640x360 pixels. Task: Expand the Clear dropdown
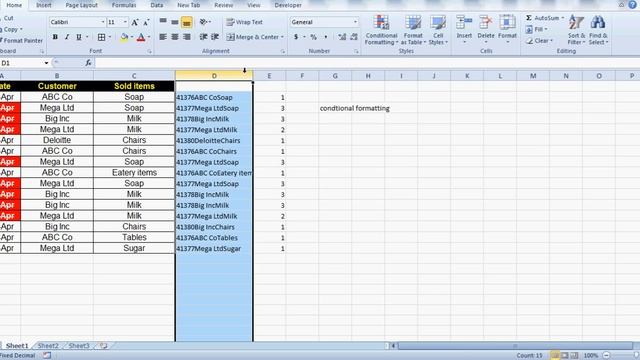(x=551, y=41)
